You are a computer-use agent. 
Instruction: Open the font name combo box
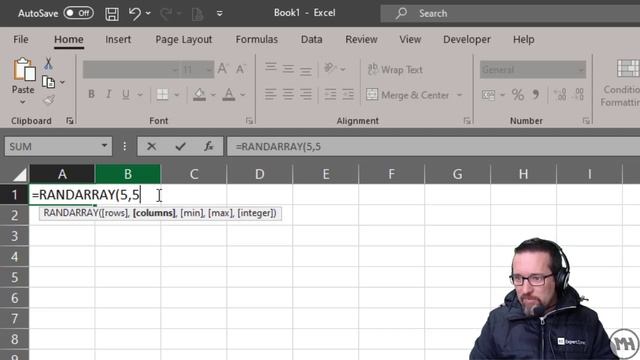tap(131, 70)
